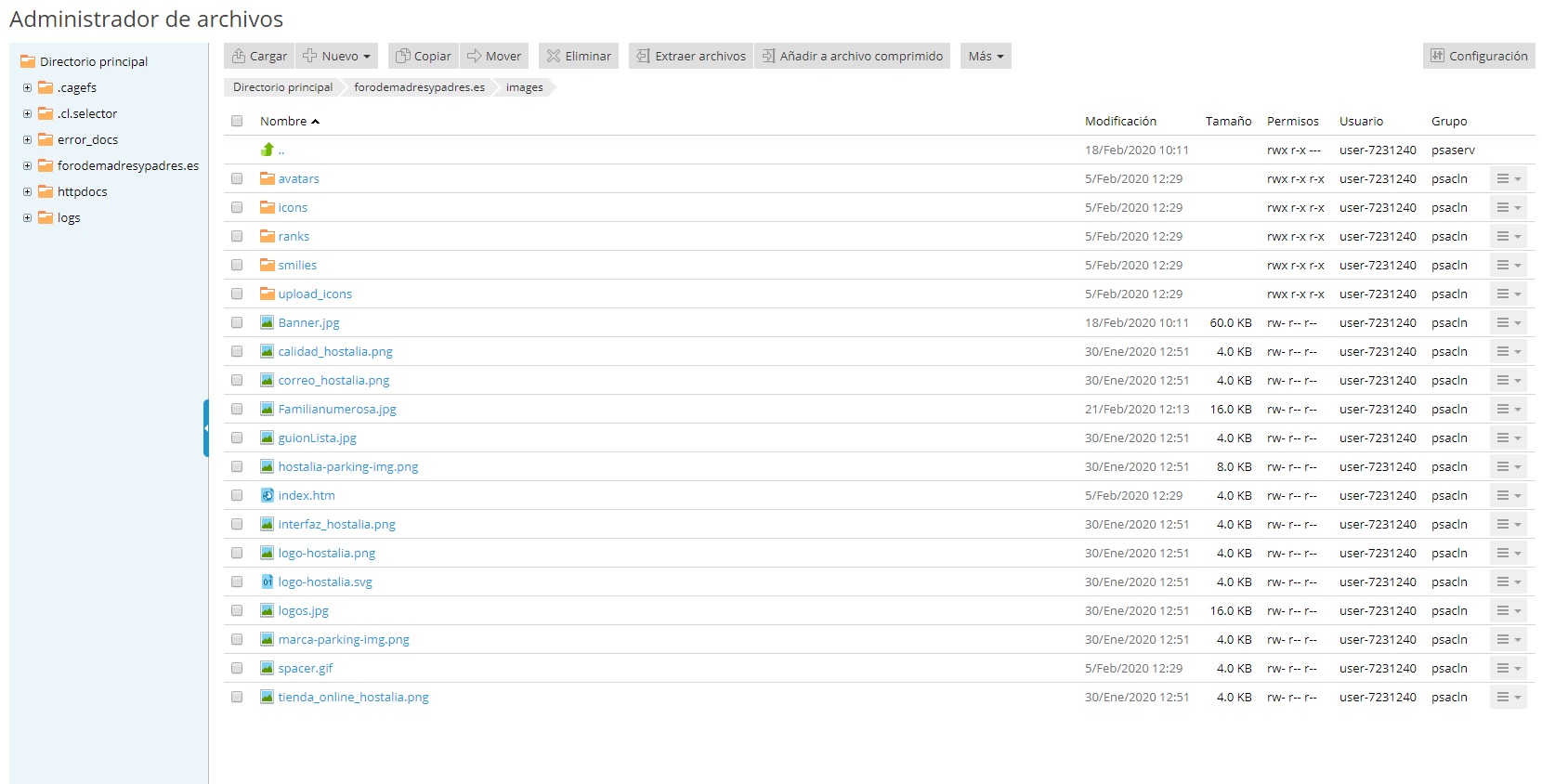Image resolution: width=1542 pixels, height=784 pixels.
Task: Click the Eliminar delete button
Action: tap(579, 56)
